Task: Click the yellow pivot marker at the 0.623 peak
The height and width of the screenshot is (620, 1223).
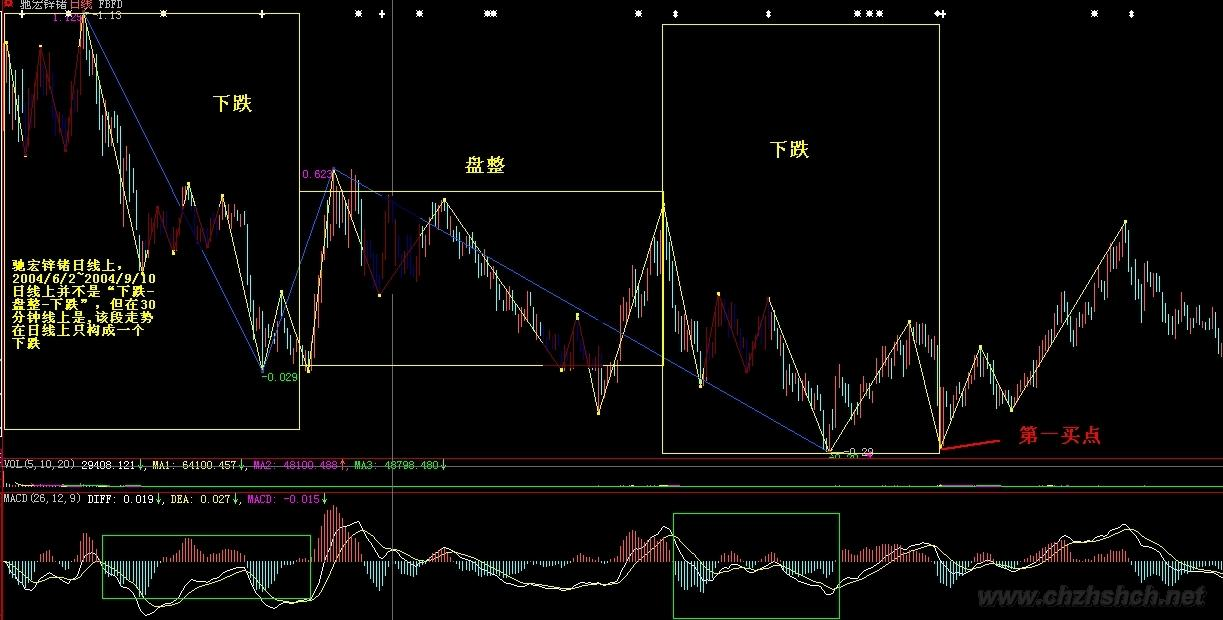Action: click(333, 169)
